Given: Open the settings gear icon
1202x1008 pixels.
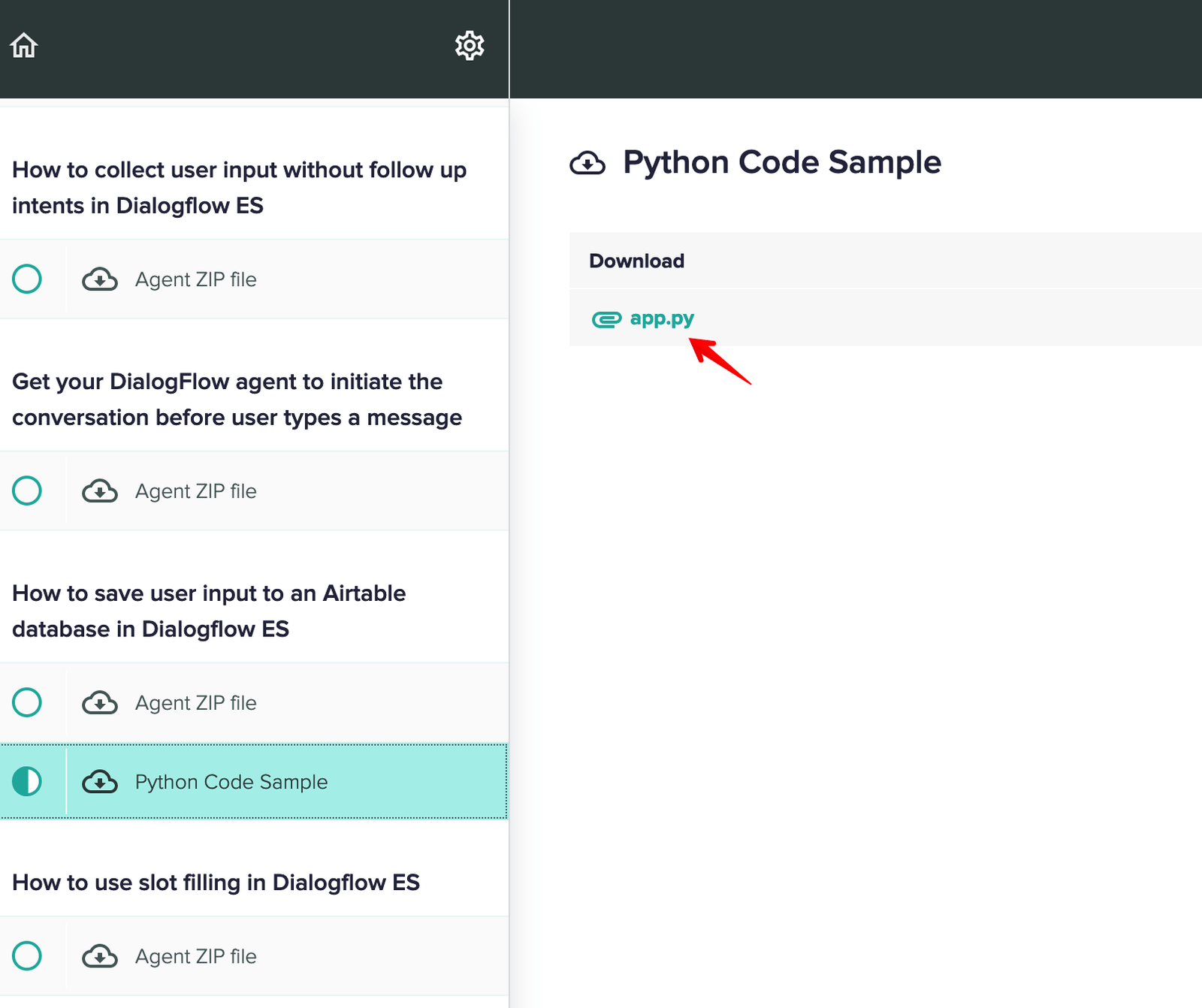Looking at the screenshot, I should 470,45.
